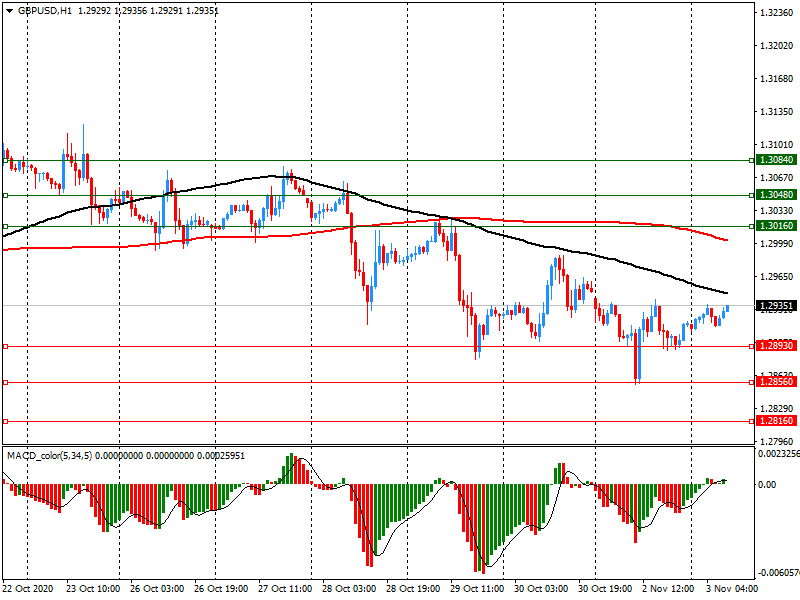The height and width of the screenshot is (600, 800).
Task: Select the 1.30160 green level label
Action: 776,226
